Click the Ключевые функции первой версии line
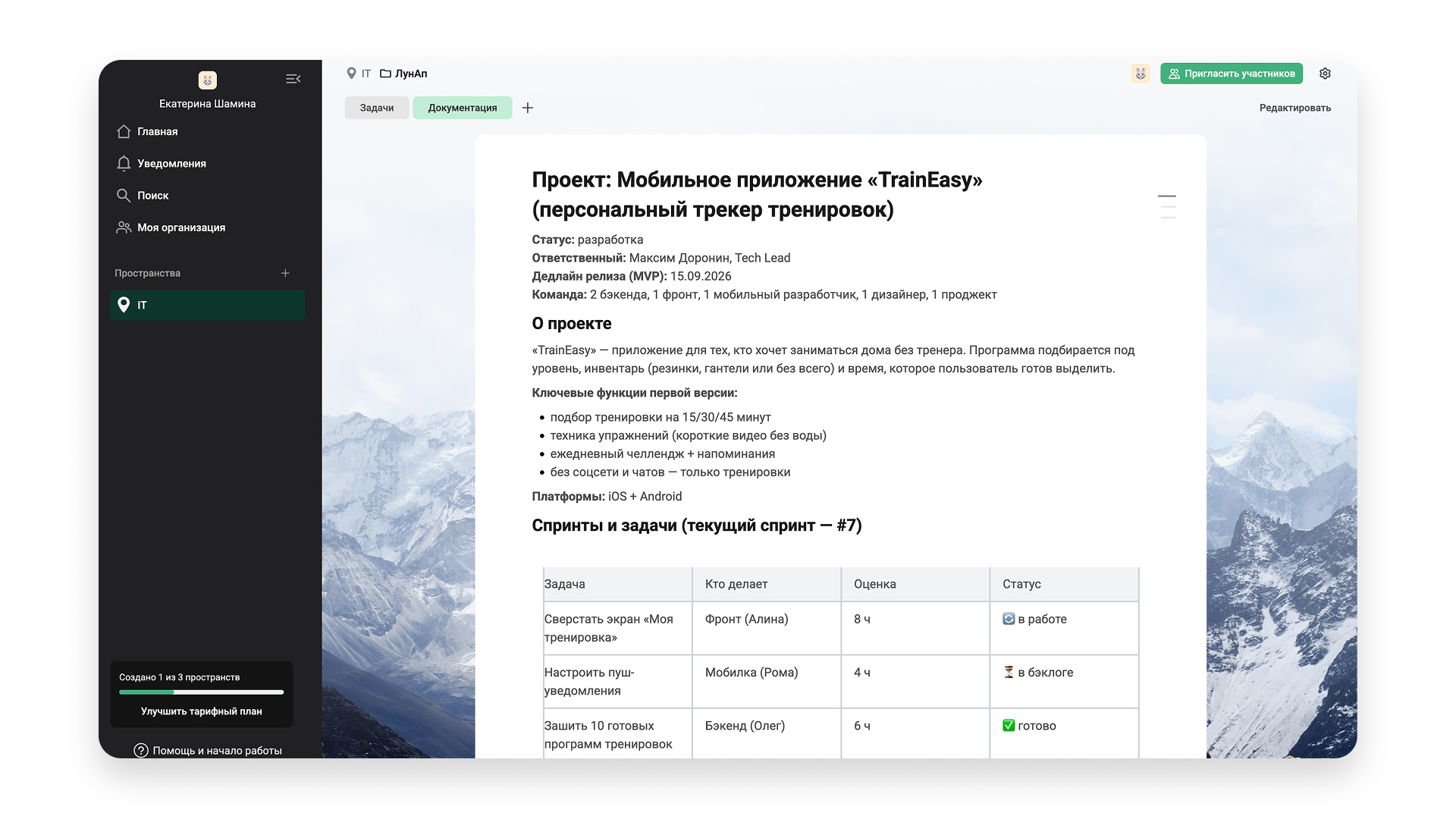The height and width of the screenshot is (819, 1456). pos(635,393)
